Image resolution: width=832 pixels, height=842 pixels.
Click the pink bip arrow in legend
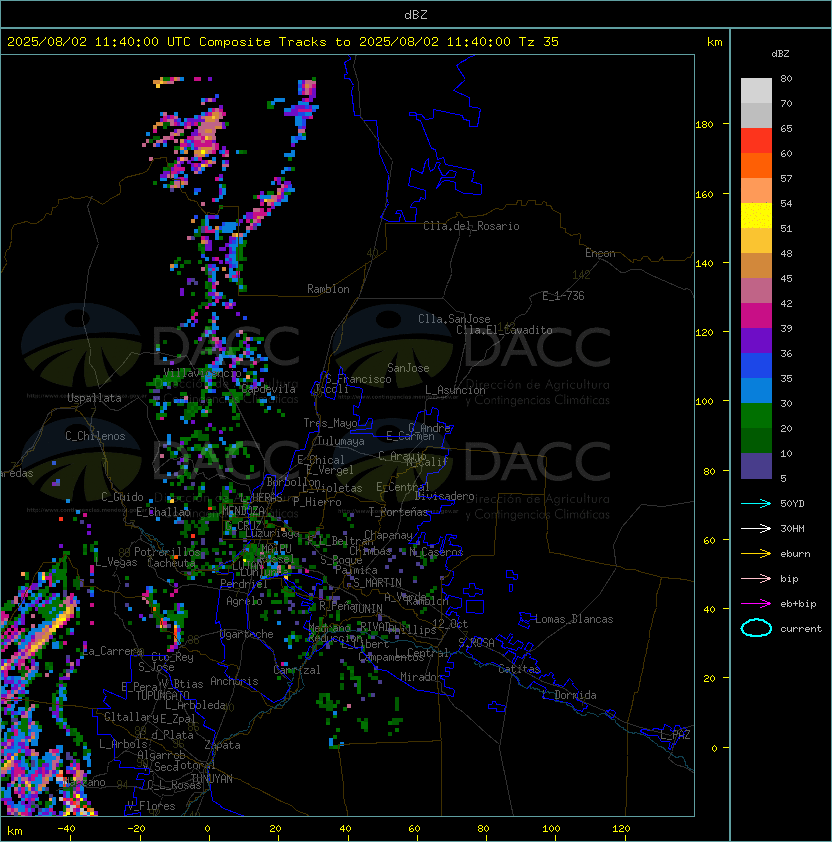(x=756, y=578)
